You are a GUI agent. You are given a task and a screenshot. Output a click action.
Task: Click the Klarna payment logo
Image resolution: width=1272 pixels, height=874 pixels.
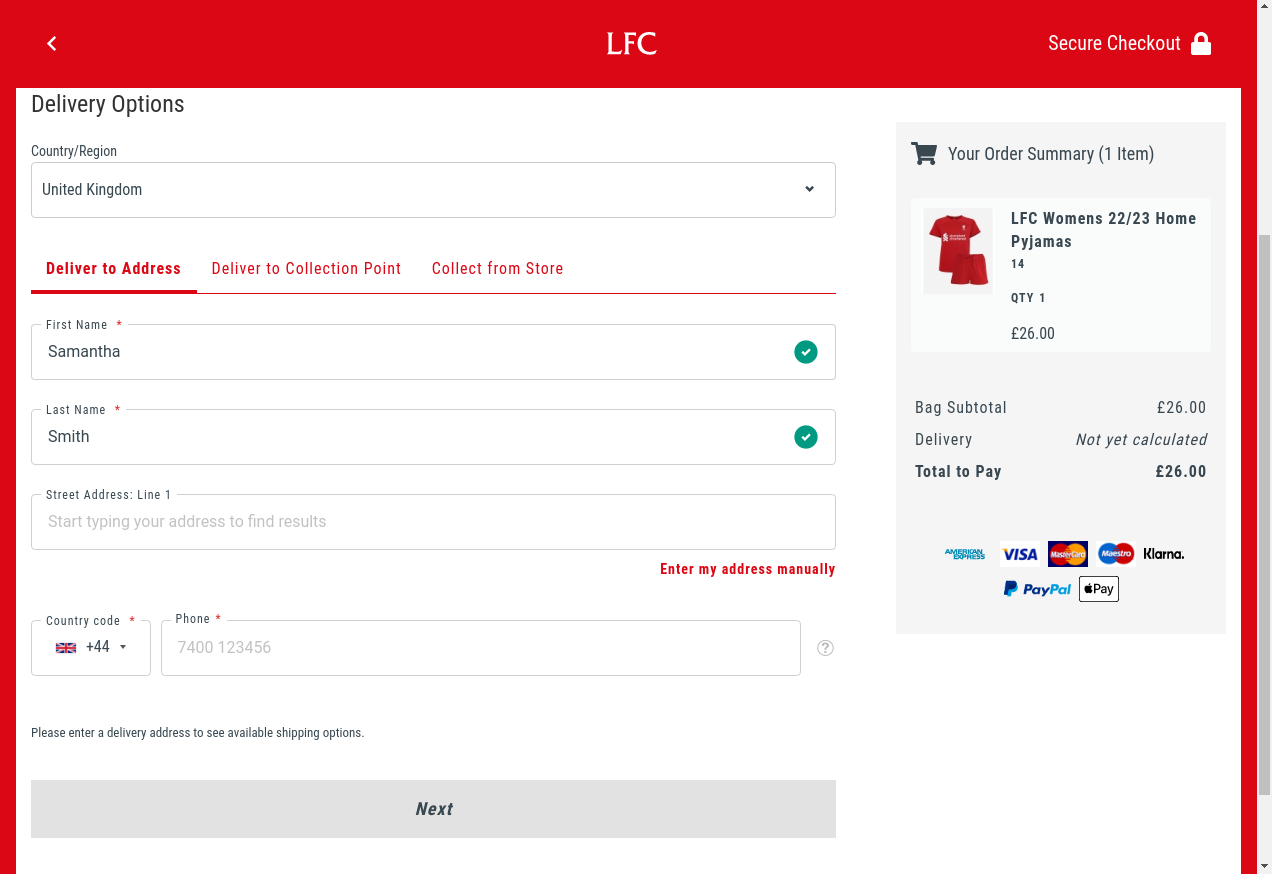(1163, 554)
